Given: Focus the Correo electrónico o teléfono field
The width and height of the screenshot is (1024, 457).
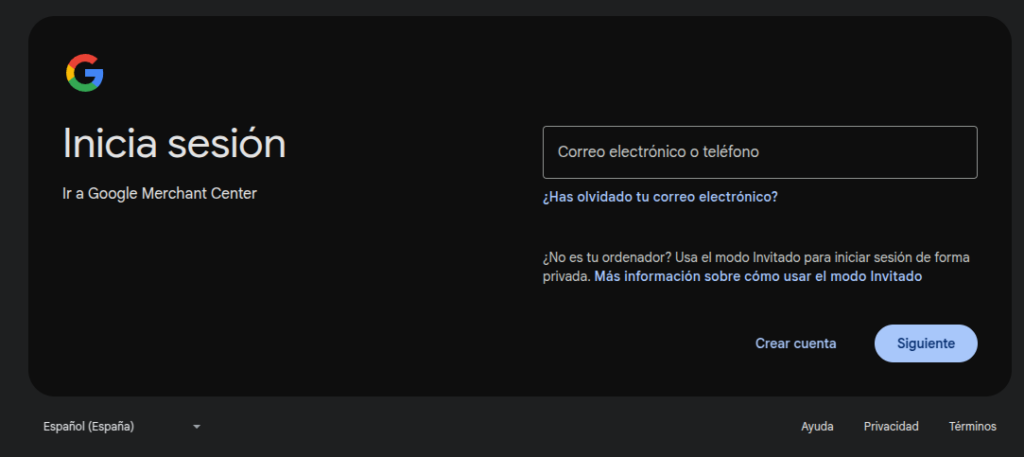Looking at the screenshot, I should tap(760, 152).
